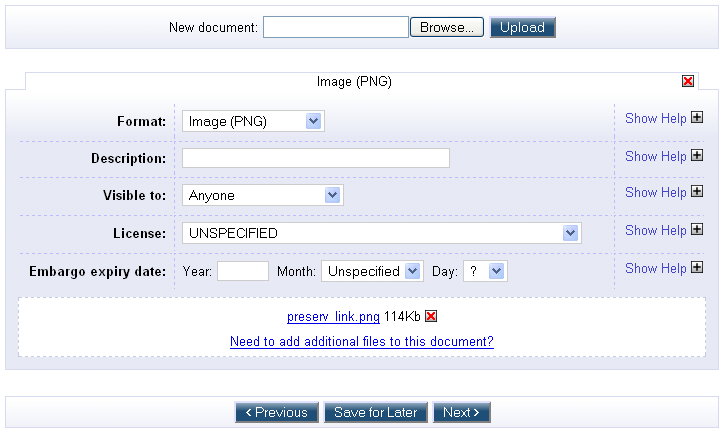Viewport: 724px width, 434px height.
Task: Click the Browse button
Action: (x=447, y=27)
